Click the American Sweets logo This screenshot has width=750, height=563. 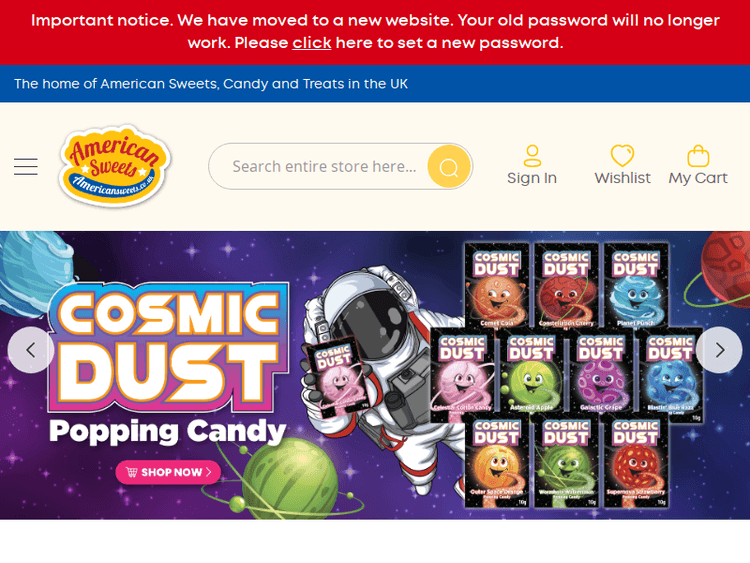114,166
